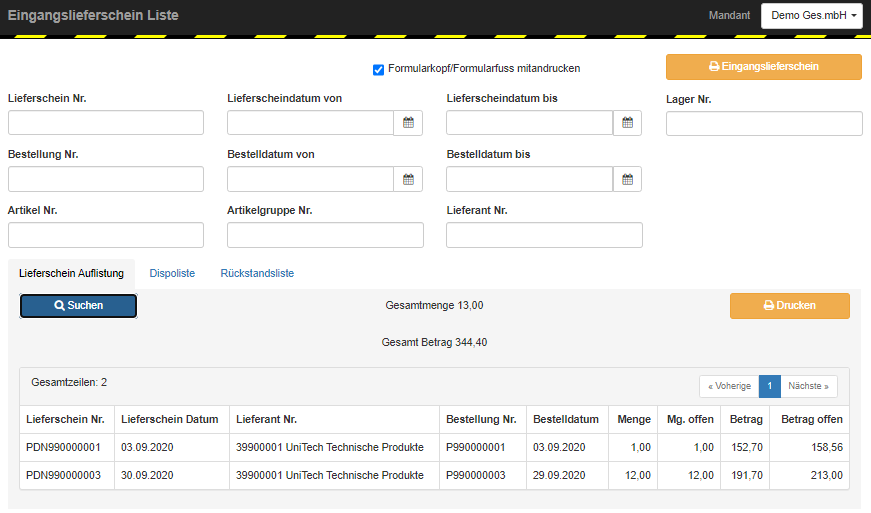Focus the Lieferschein Nr. input field

[x=106, y=123]
